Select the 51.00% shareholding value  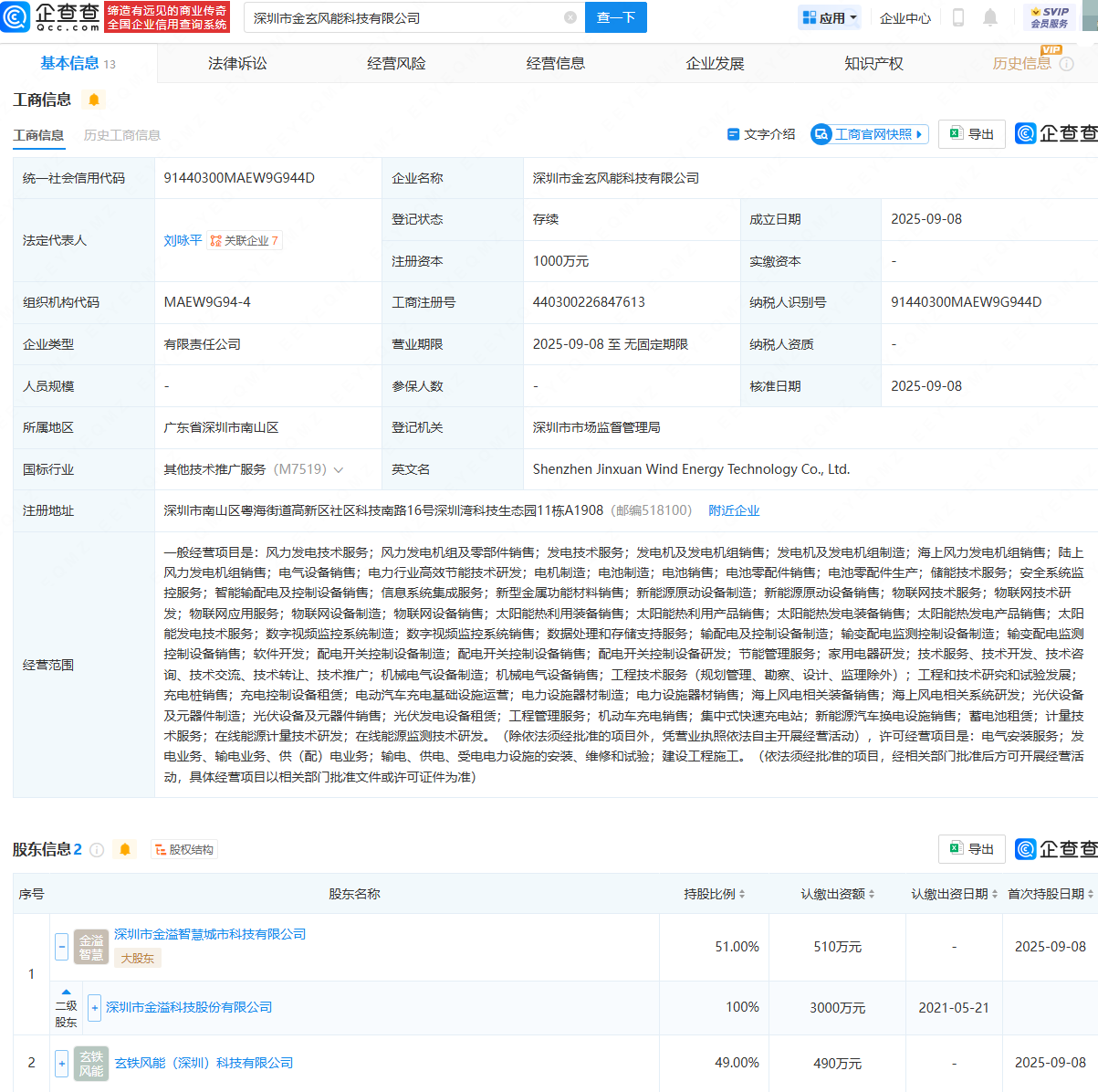pos(737,947)
